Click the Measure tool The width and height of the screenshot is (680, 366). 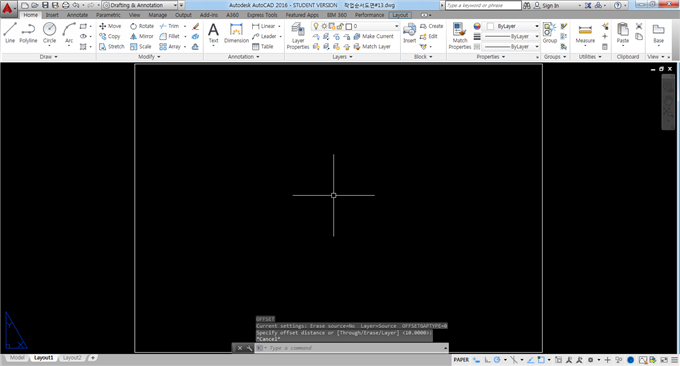(585, 35)
